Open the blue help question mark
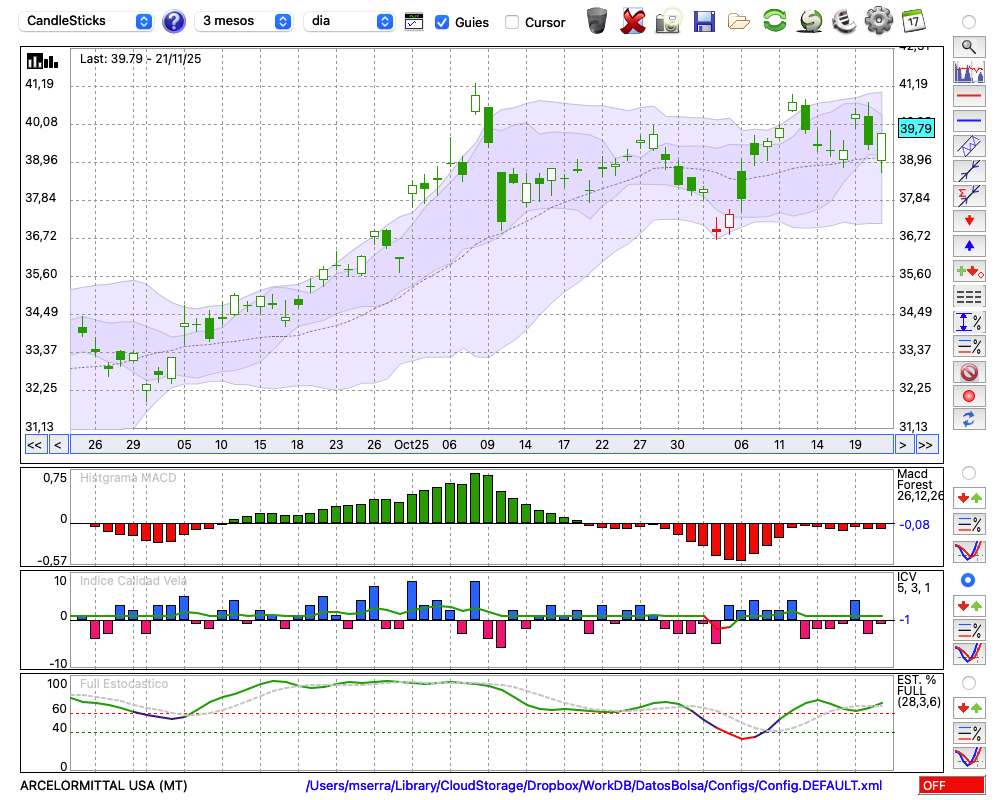 pyautogui.click(x=173, y=22)
